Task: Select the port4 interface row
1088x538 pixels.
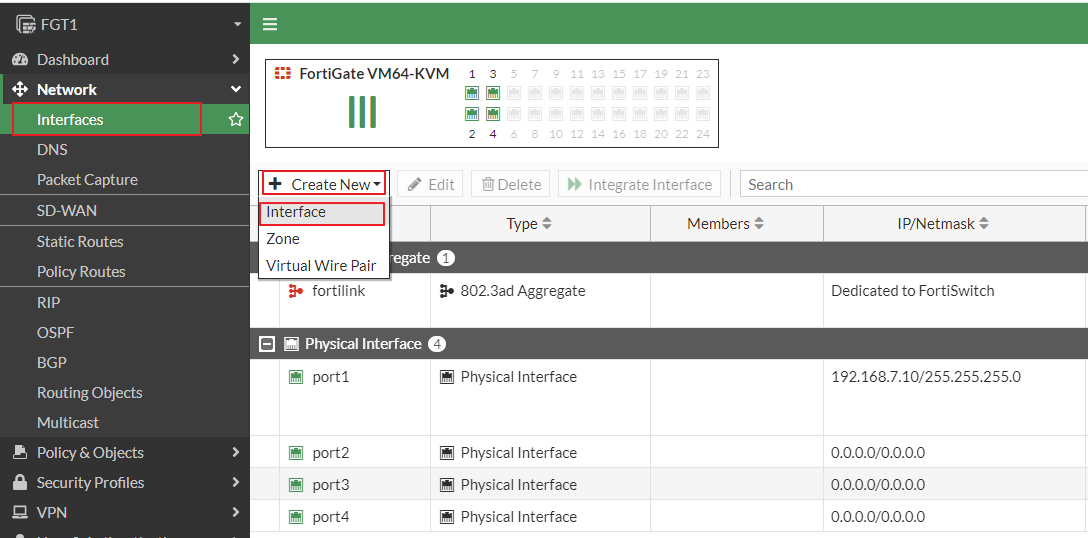Action: pos(669,516)
